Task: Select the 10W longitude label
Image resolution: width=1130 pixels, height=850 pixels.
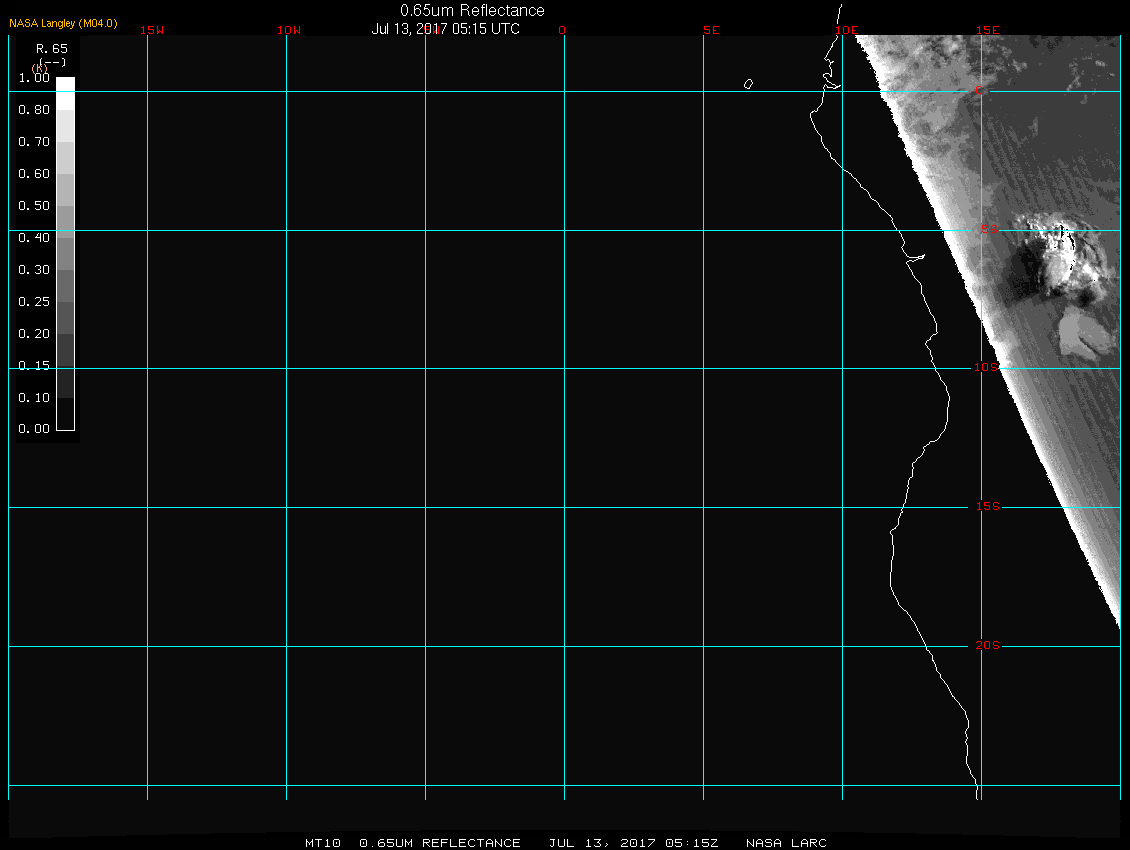Action: (x=289, y=30)
